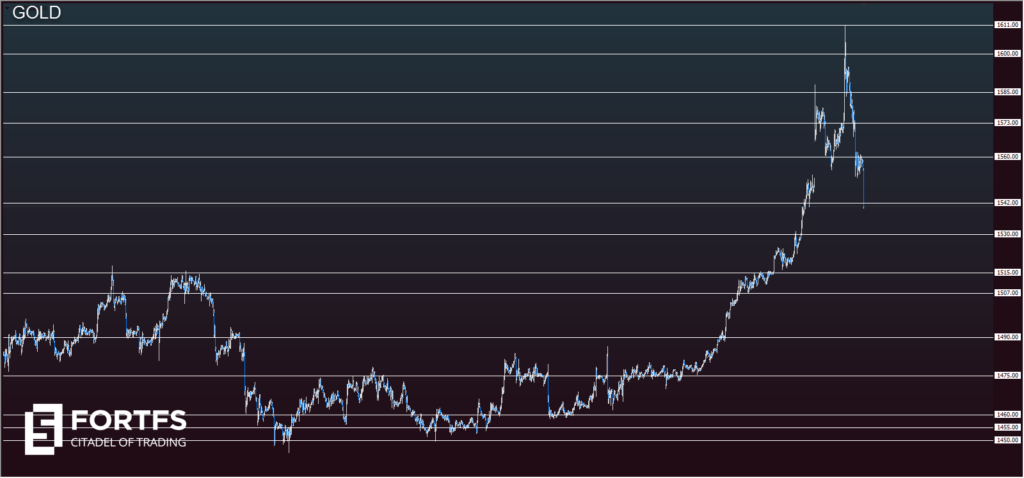Click the 1507.00 price level label
The height and width of the screenshot is (478, 1024).
click(1006, 293)
